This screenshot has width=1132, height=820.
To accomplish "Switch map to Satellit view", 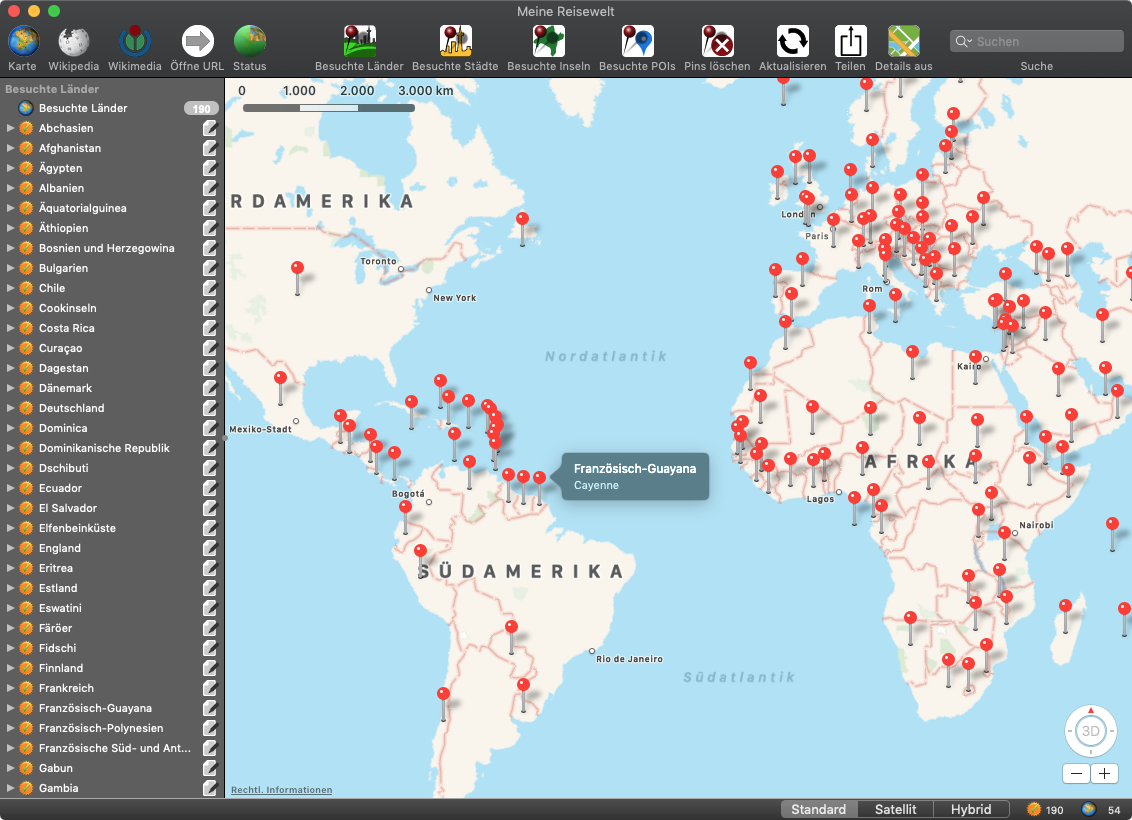I will pyautogui.click(x=895, y=809).
